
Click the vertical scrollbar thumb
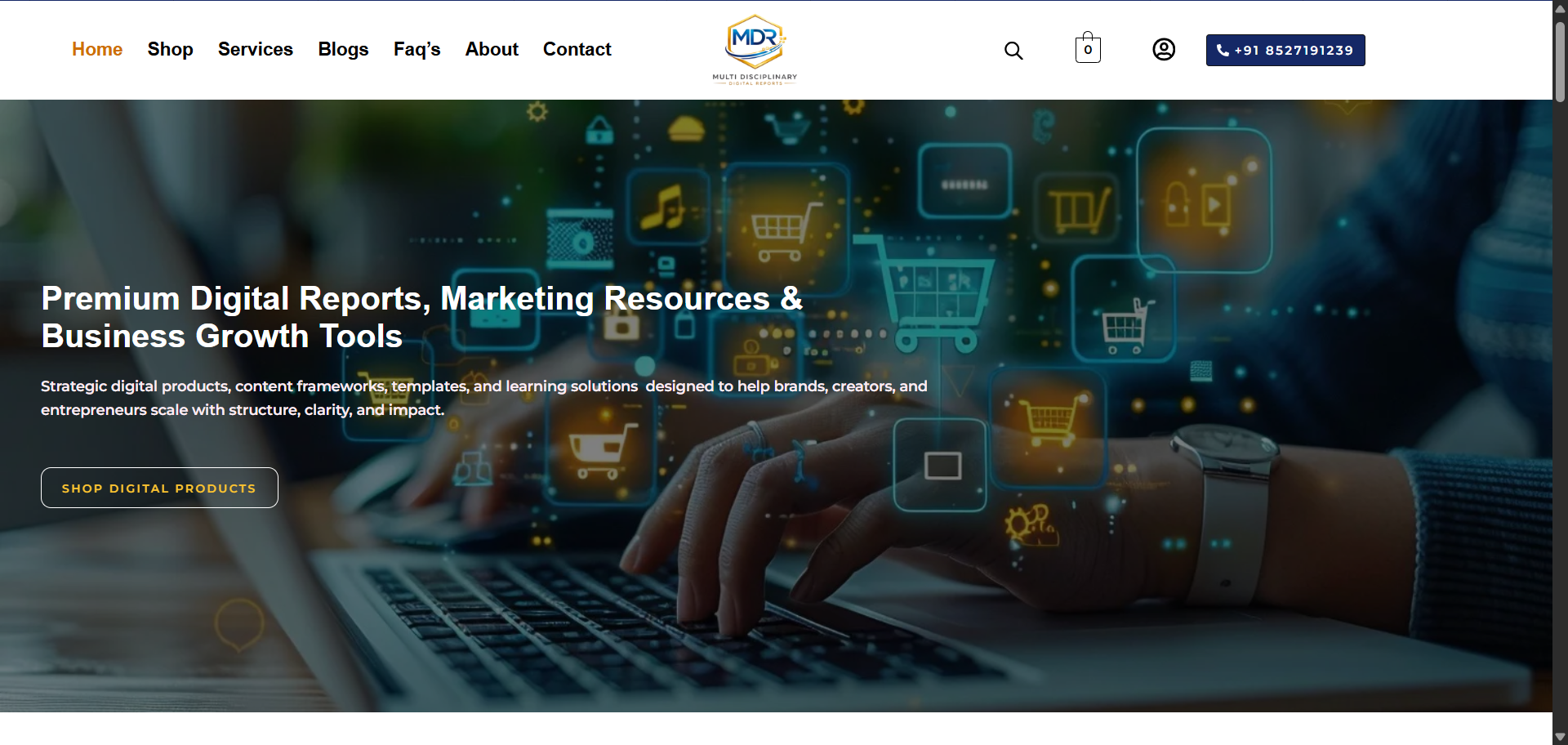pos(1560,61)
